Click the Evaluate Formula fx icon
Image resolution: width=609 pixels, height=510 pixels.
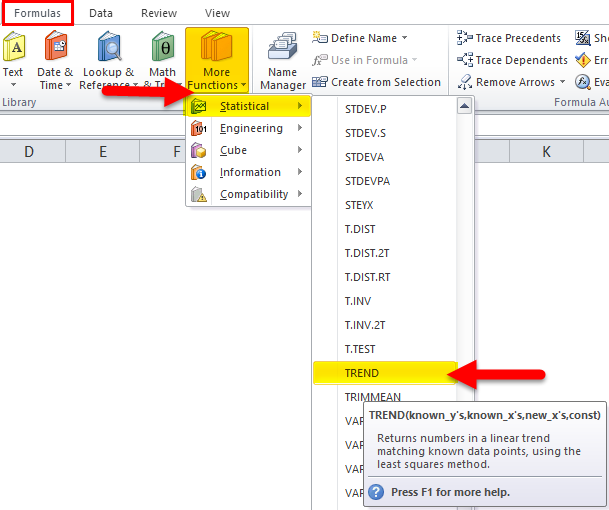(583, 82)
